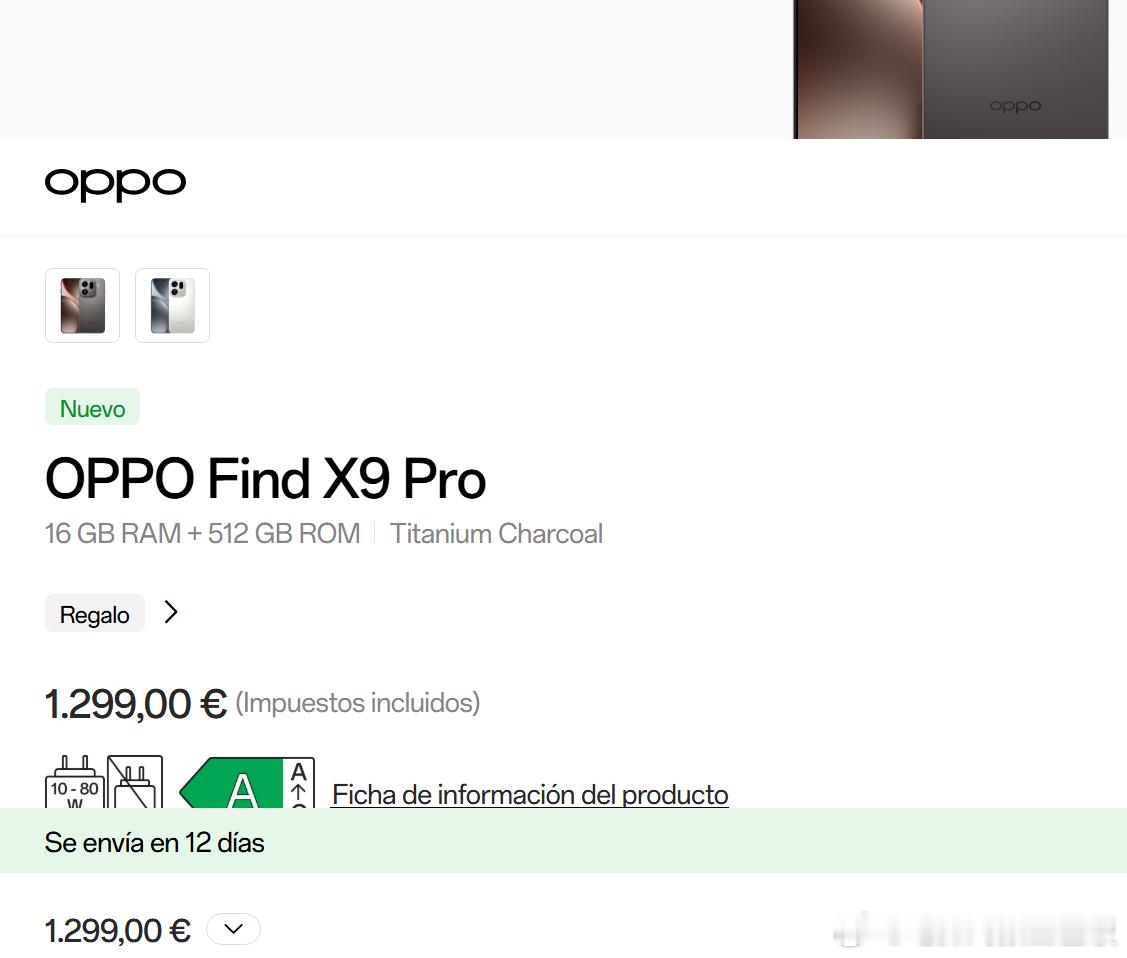The width and height of the screenshot is (1127, 958).
Task: Expand the Regalo details chevron arrow
Action: [170, 612]
